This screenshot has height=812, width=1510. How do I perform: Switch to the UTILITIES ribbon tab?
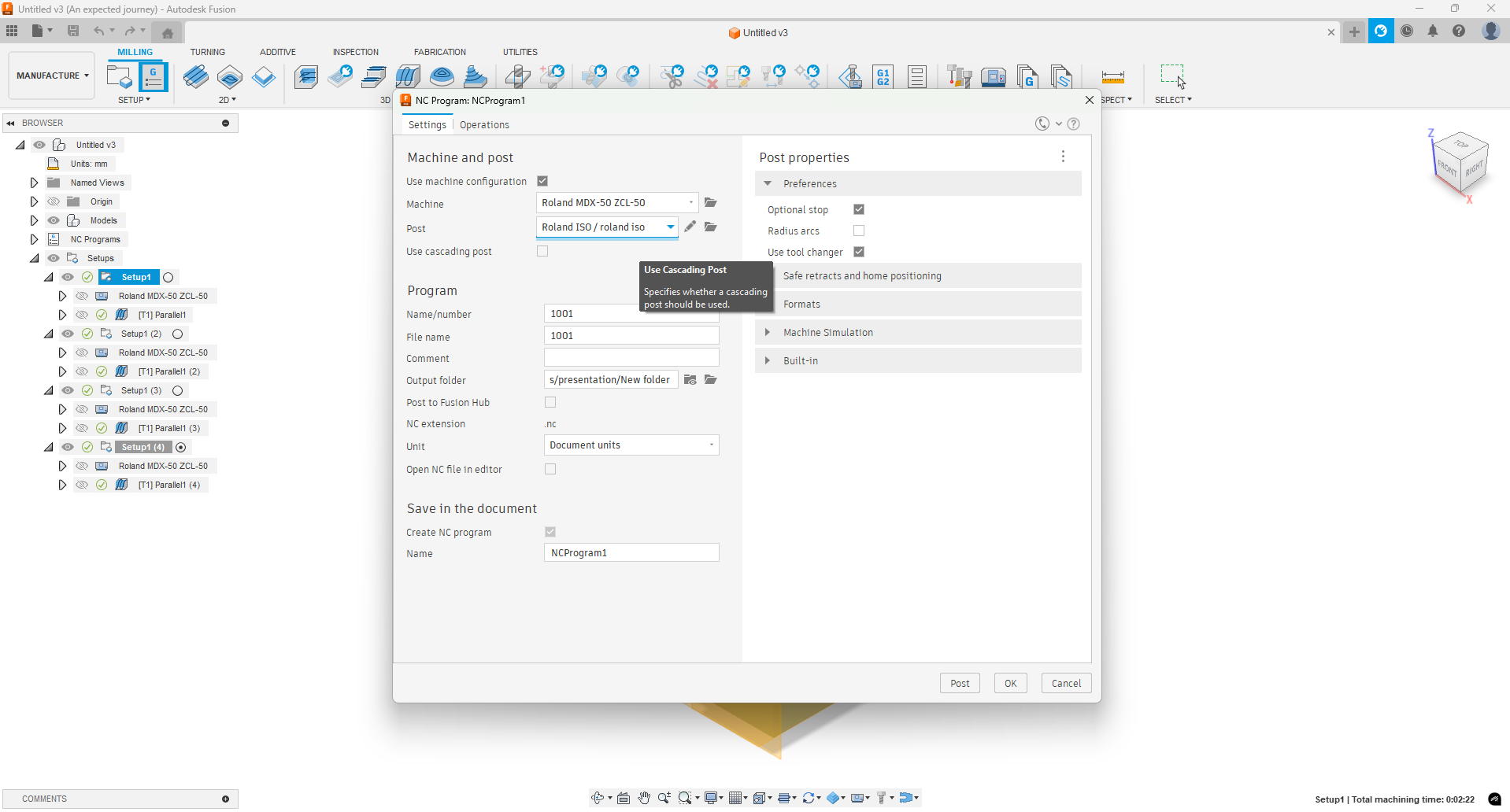coord(520,52)
